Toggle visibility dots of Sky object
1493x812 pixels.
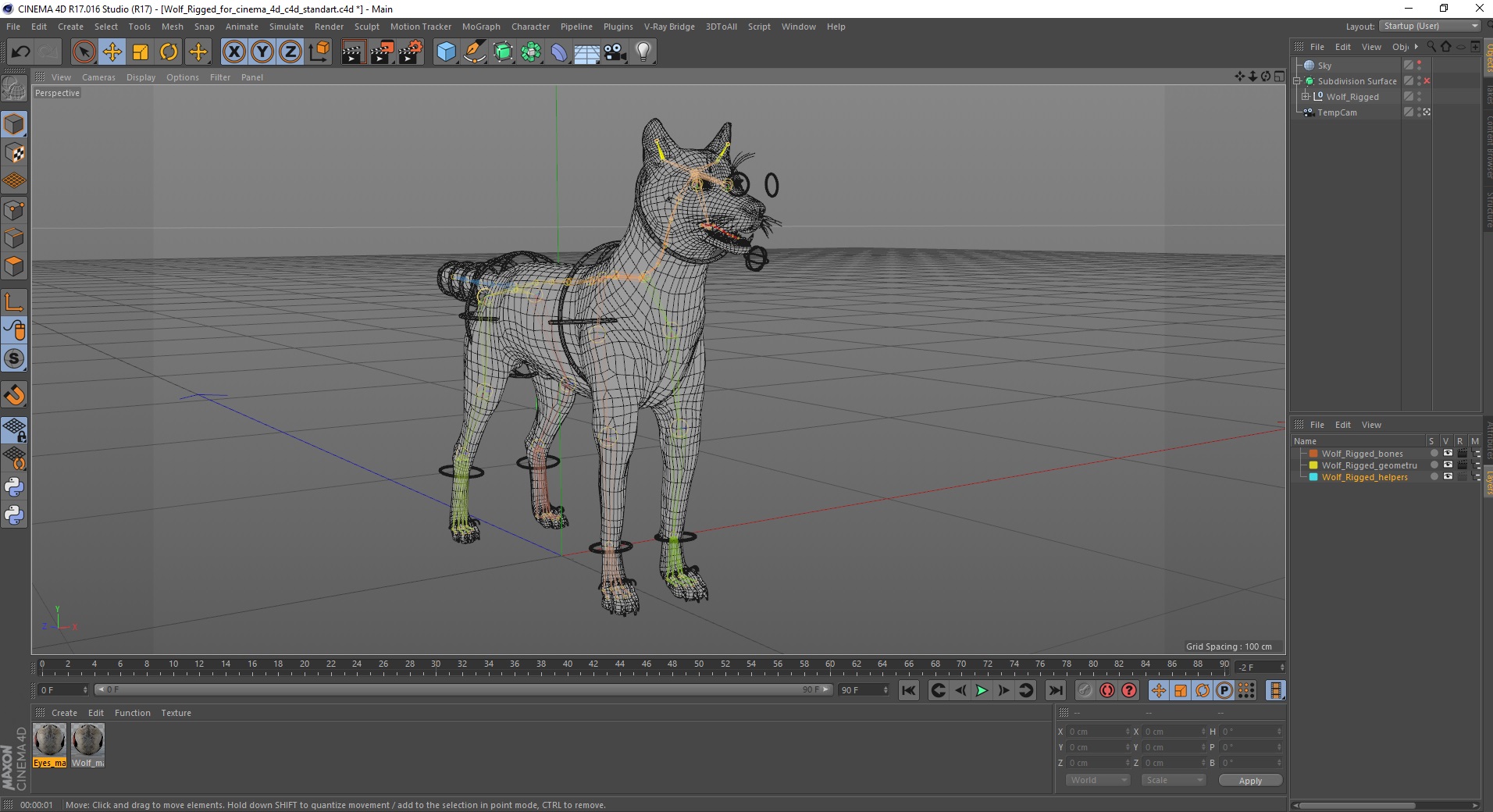(1420, 66)
